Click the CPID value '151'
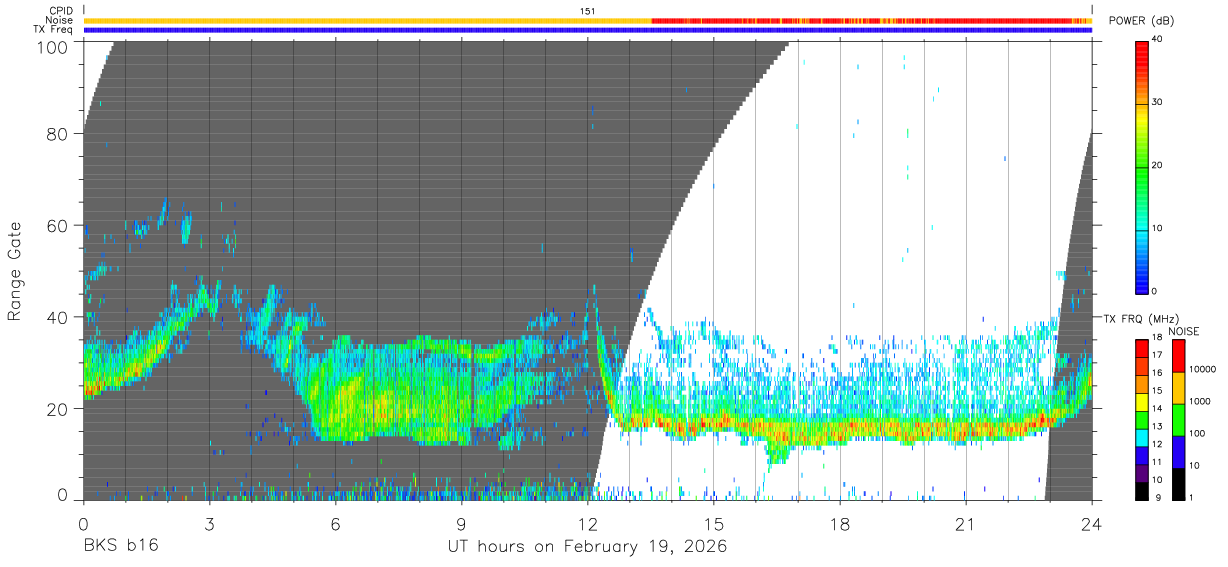 (x=588, y=11)
